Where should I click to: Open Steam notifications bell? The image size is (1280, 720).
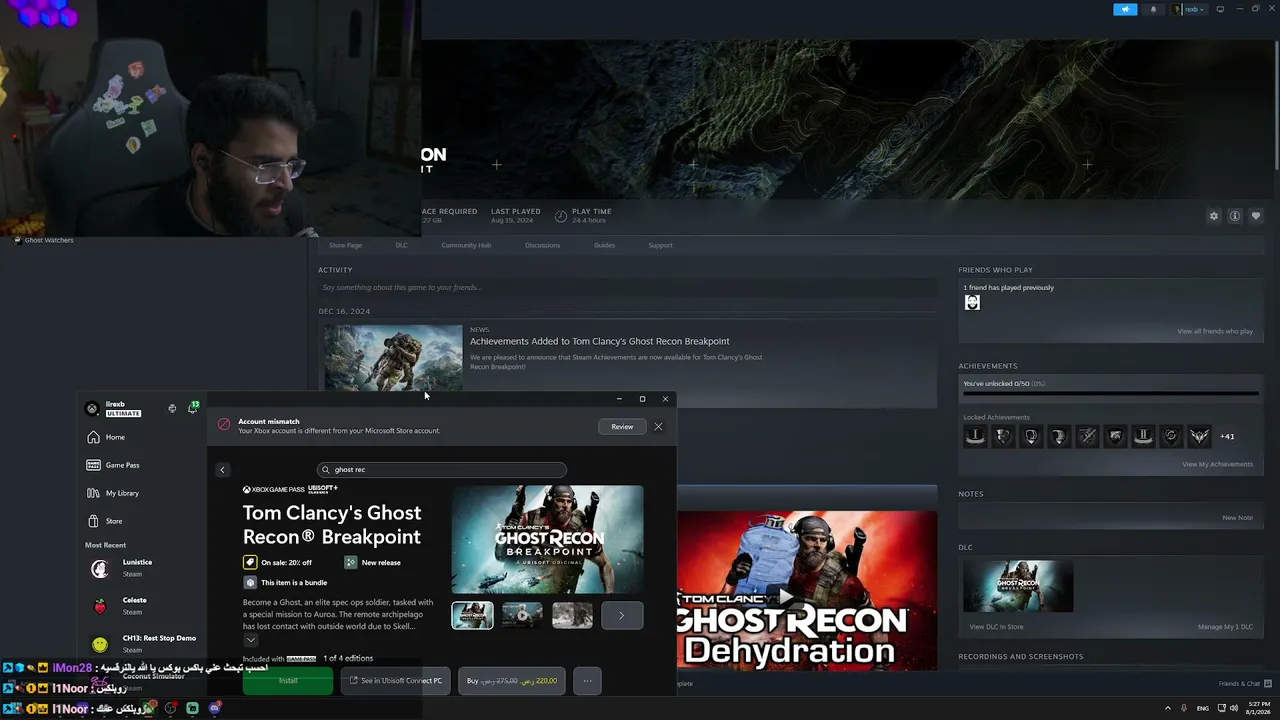(1153, 9)
